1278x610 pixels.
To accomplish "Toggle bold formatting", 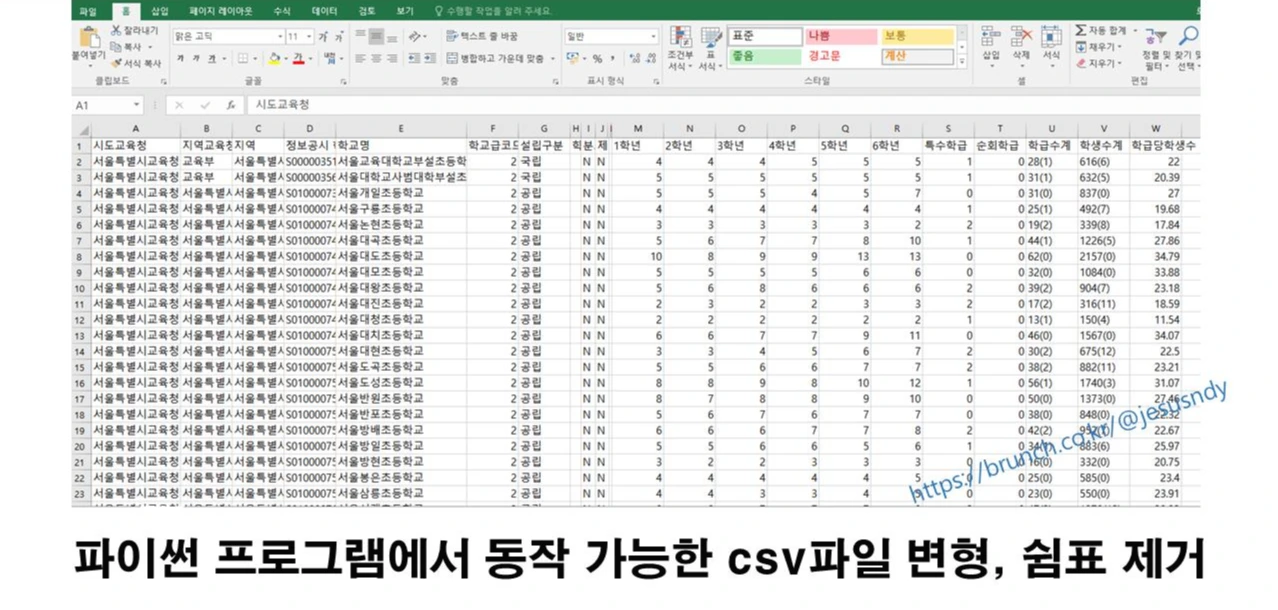I will 179,59.
